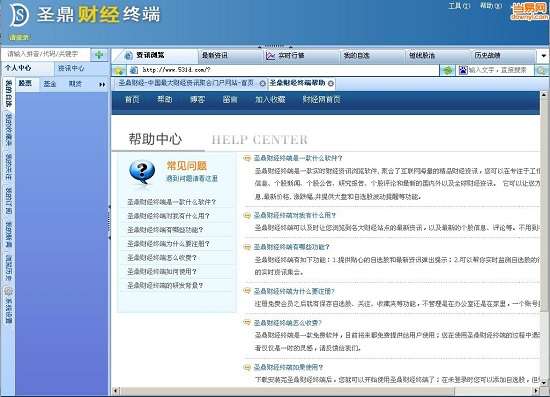Click 博客 in the web navigation bar
The width and height of the screenshot is (550, 397).
[197, 100]
